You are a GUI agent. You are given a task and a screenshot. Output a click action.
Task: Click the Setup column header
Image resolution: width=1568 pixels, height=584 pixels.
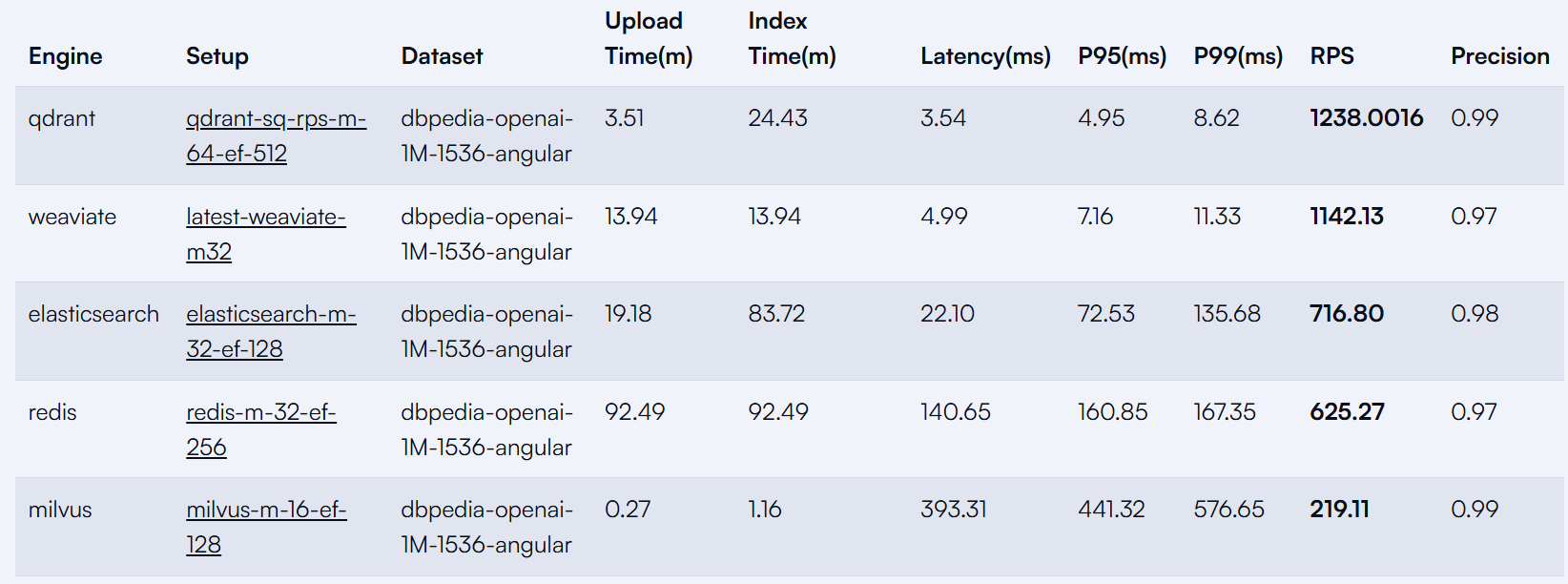pyautogui.click(x=217, y=56)
